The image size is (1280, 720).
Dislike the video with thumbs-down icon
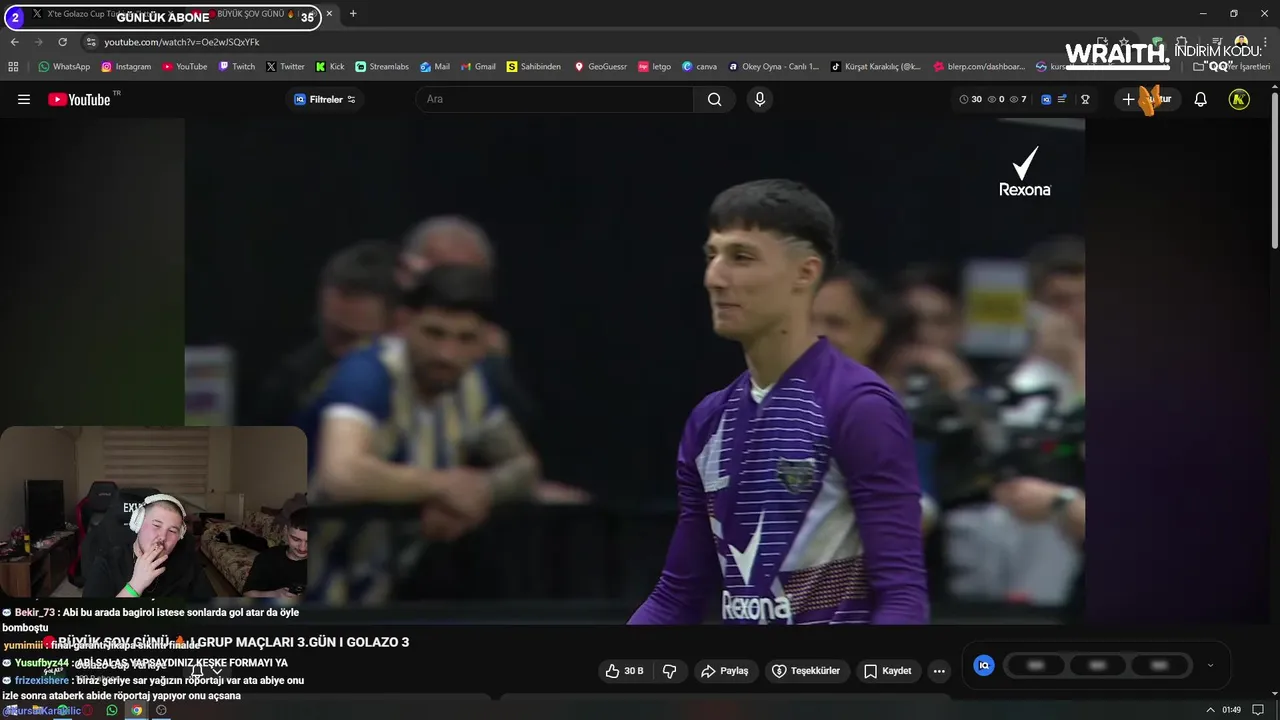670,671
